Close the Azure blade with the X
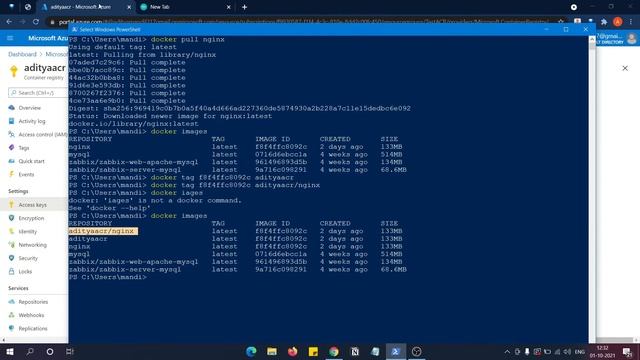Screen dimensions: 640x360 point(625,68)
